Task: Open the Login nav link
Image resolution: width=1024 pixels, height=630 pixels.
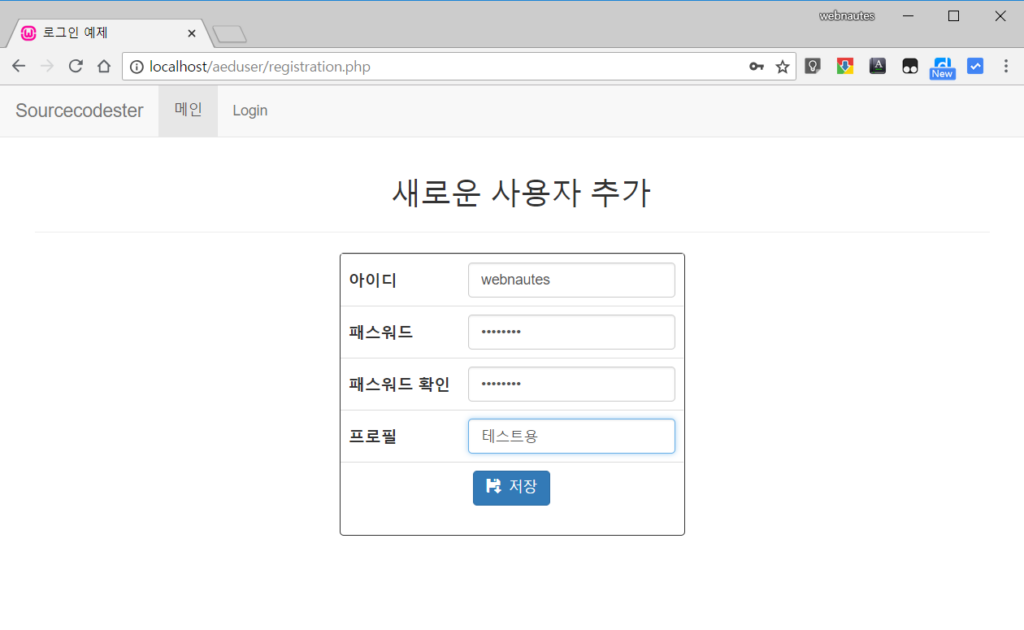Action: click(250, 110)
